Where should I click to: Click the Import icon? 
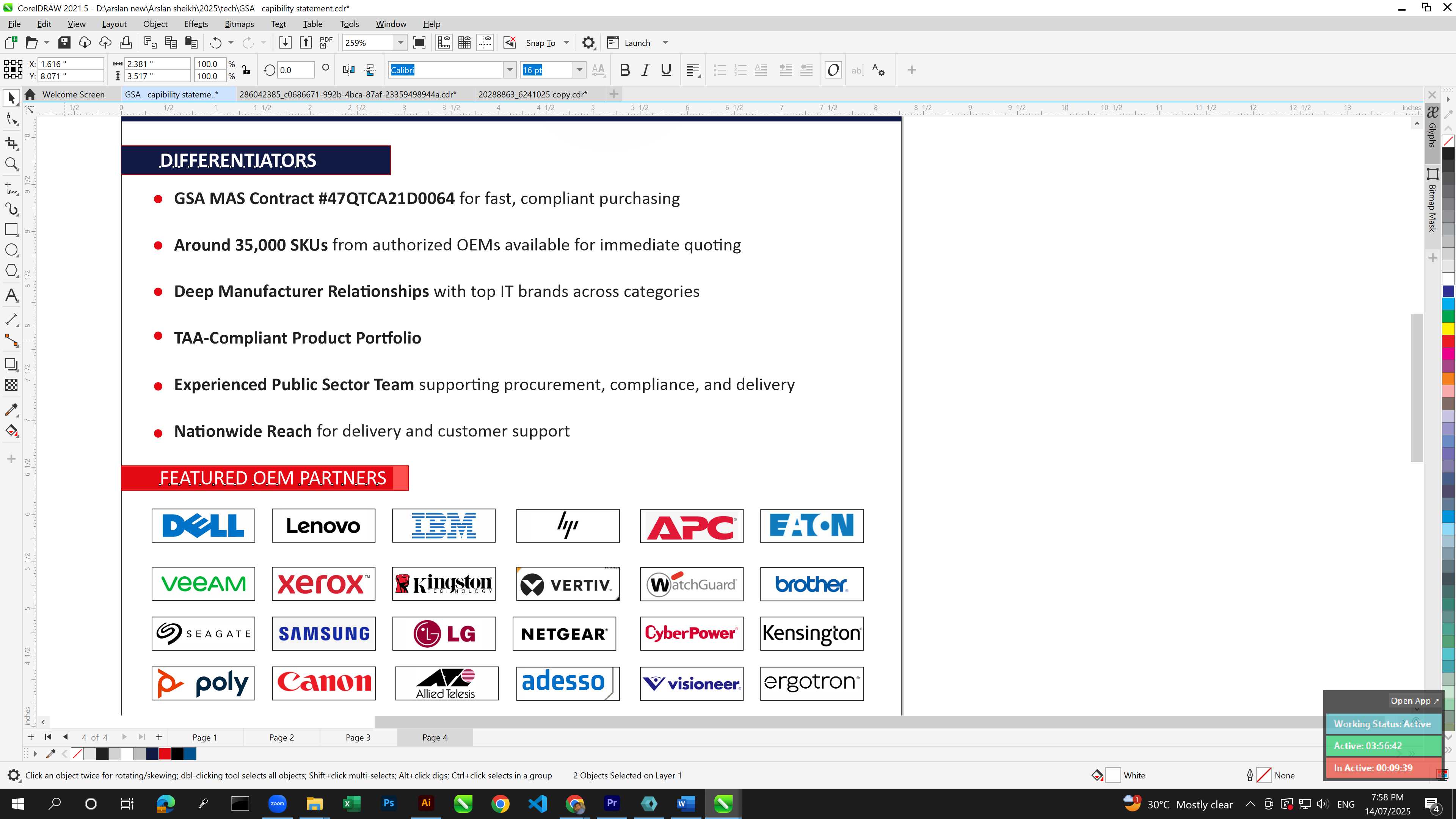286,42
